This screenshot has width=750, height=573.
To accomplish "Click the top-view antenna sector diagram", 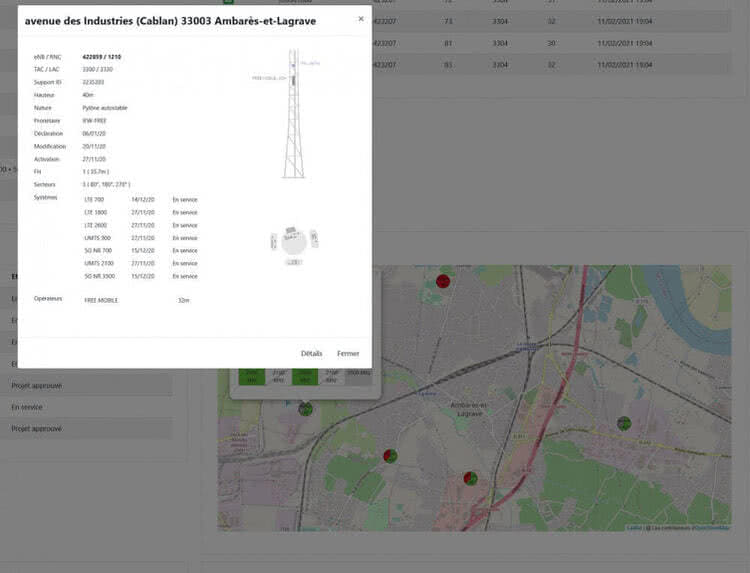I will click(x=293, y=240).
